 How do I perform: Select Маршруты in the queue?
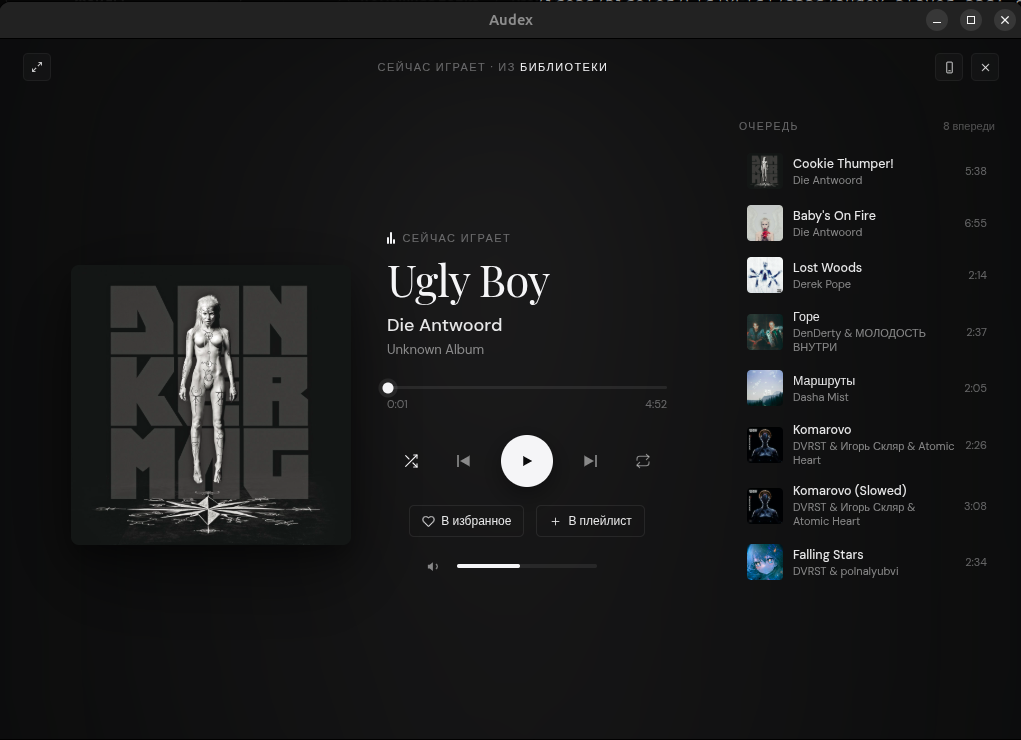coord(867,388)
